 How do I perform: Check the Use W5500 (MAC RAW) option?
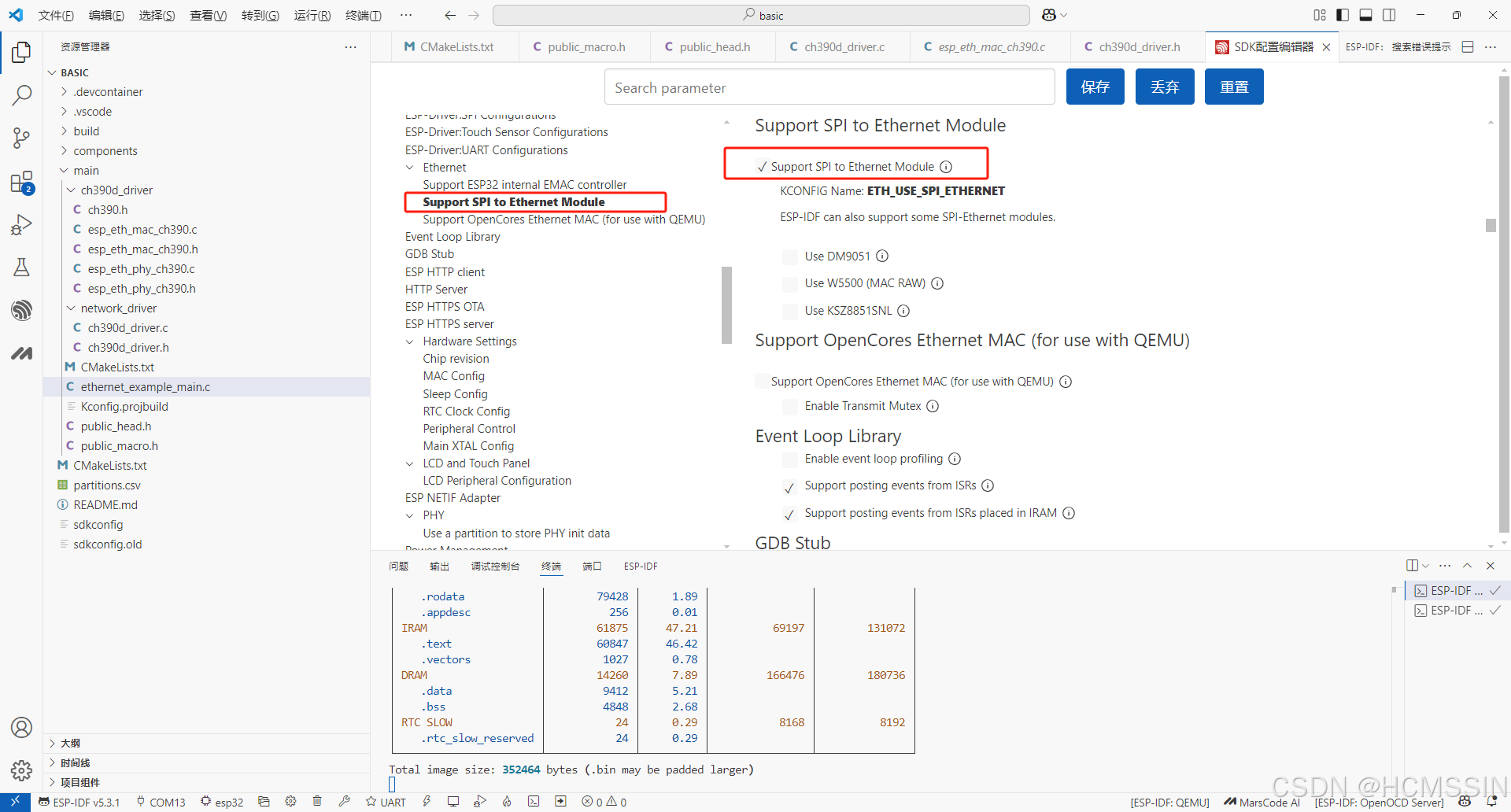point(789,284)
